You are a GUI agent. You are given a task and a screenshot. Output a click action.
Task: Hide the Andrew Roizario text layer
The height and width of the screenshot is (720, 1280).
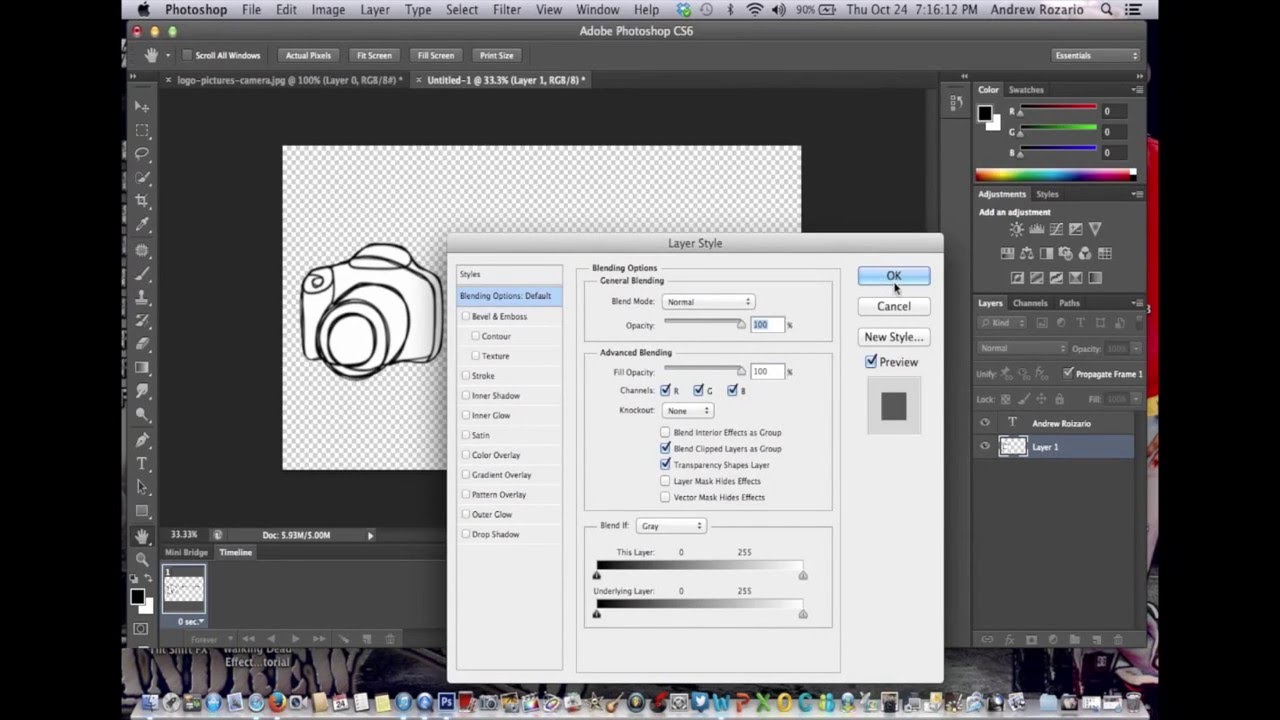(x=985, y=423)
